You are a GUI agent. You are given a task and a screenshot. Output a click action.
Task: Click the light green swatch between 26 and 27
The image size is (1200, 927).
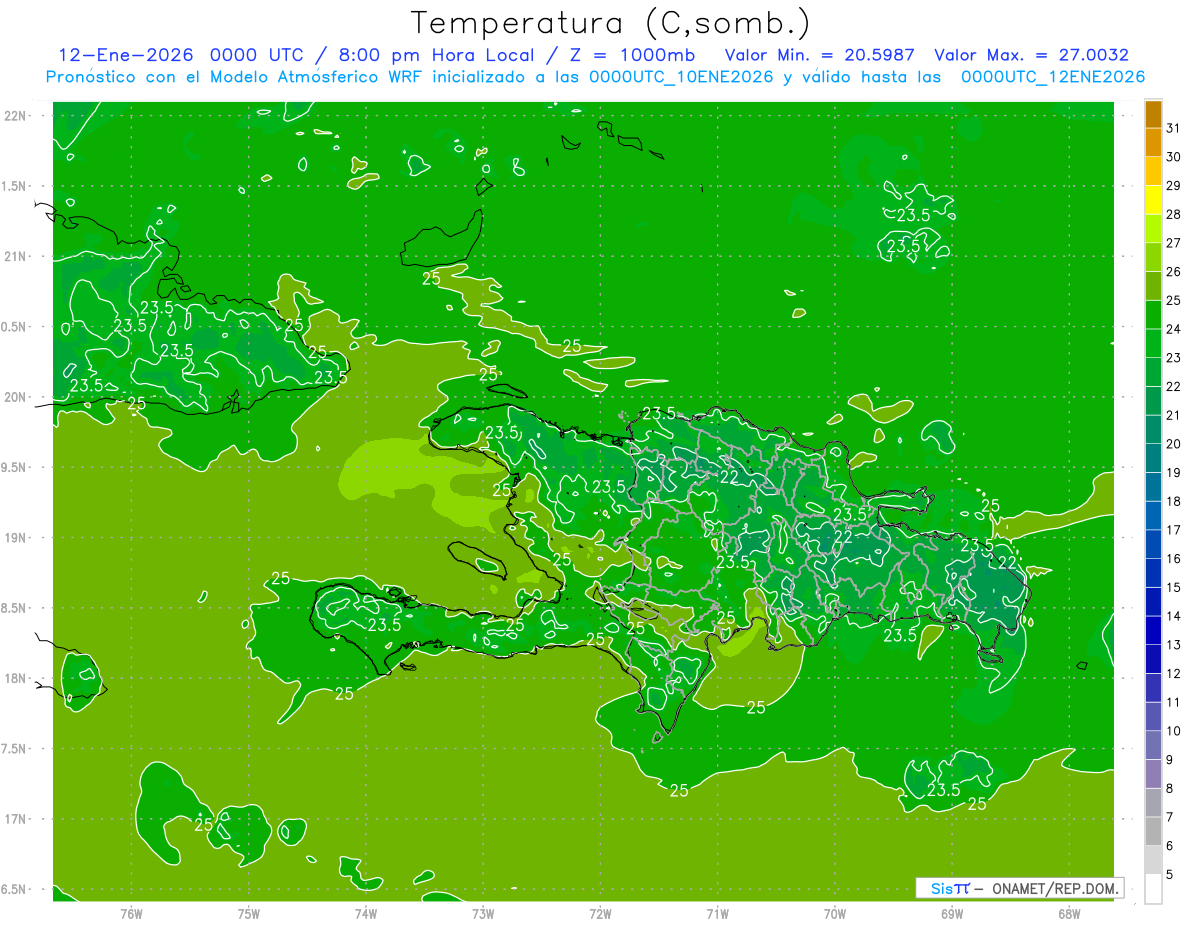pos(1153,258)
